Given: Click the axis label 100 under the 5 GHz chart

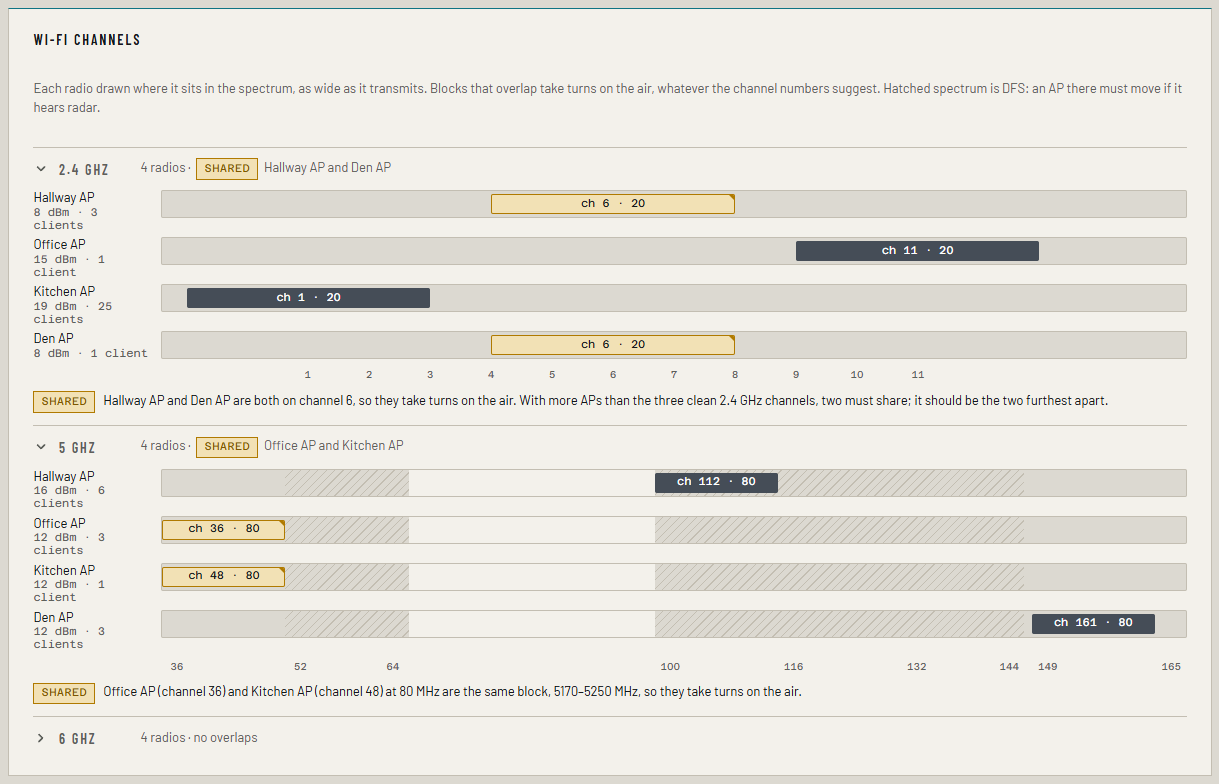Looking at the screenshot, I should click(x=670, y=667).
